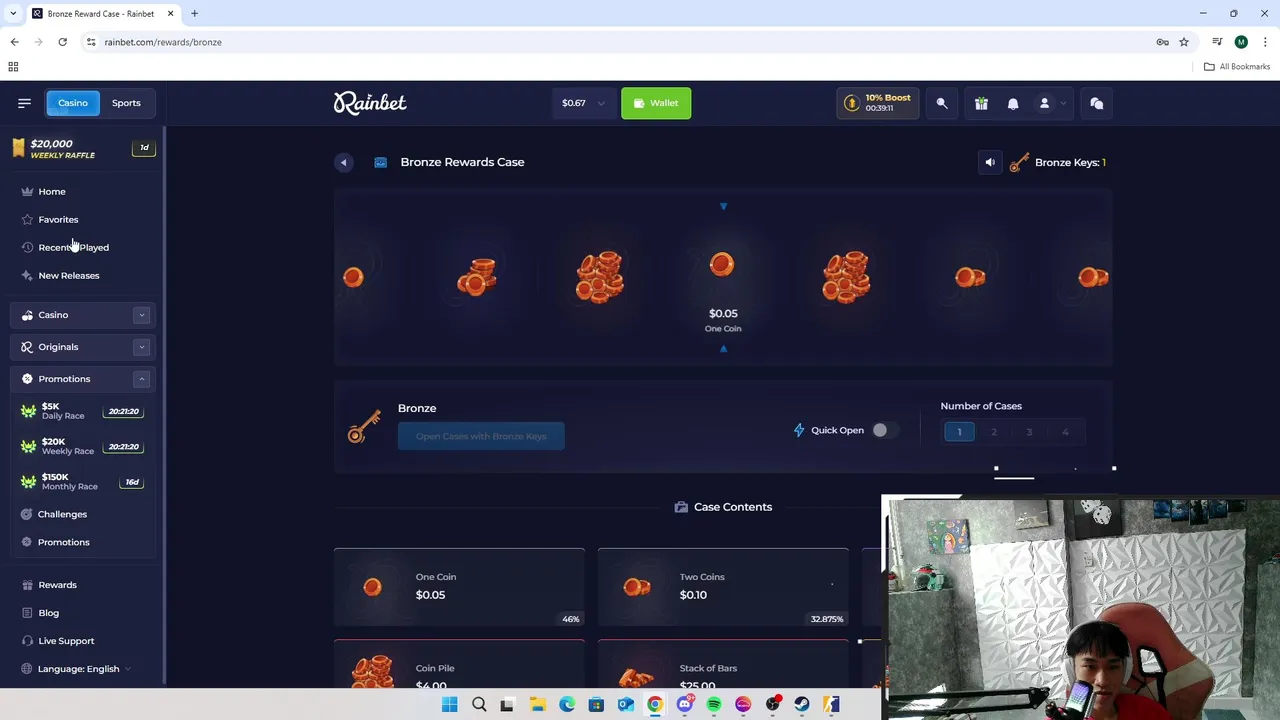Select 4 for Number of Cases
The width and height of the screenshot is (1280, 720).
(x=1065, y=432)
